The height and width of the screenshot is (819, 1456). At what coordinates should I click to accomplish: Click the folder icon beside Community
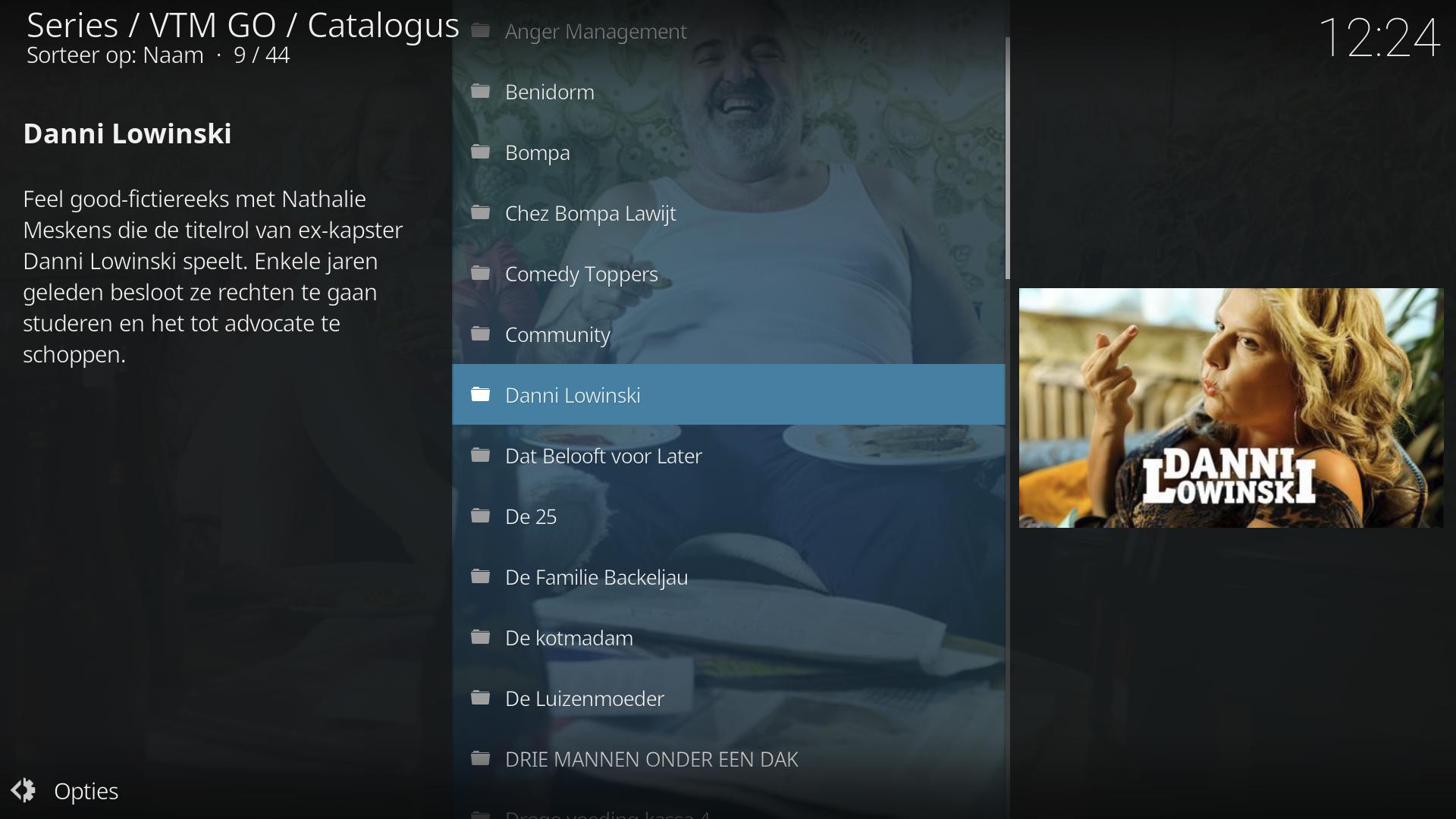480,334
